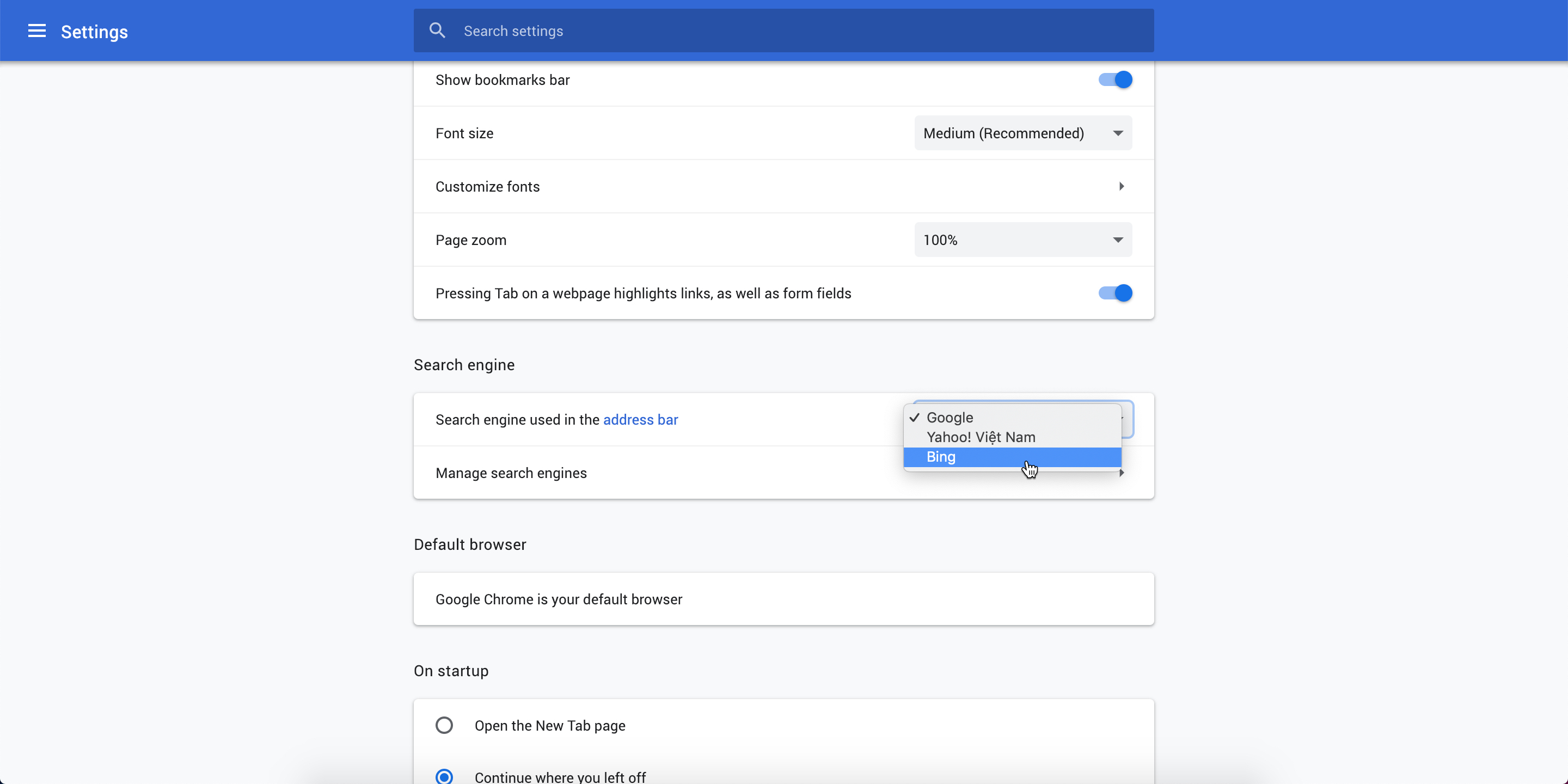This screenshot has width=1568, height=784.
Task: Select Google in search engine list
Action: pyautogui.click(x=1012, y=418)
